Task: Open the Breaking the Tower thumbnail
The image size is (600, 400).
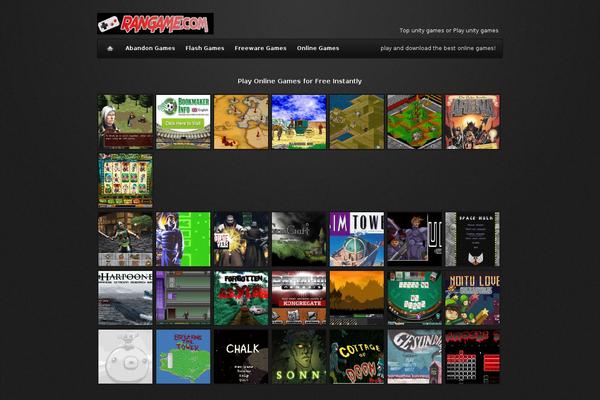Action: pos(183,357)
